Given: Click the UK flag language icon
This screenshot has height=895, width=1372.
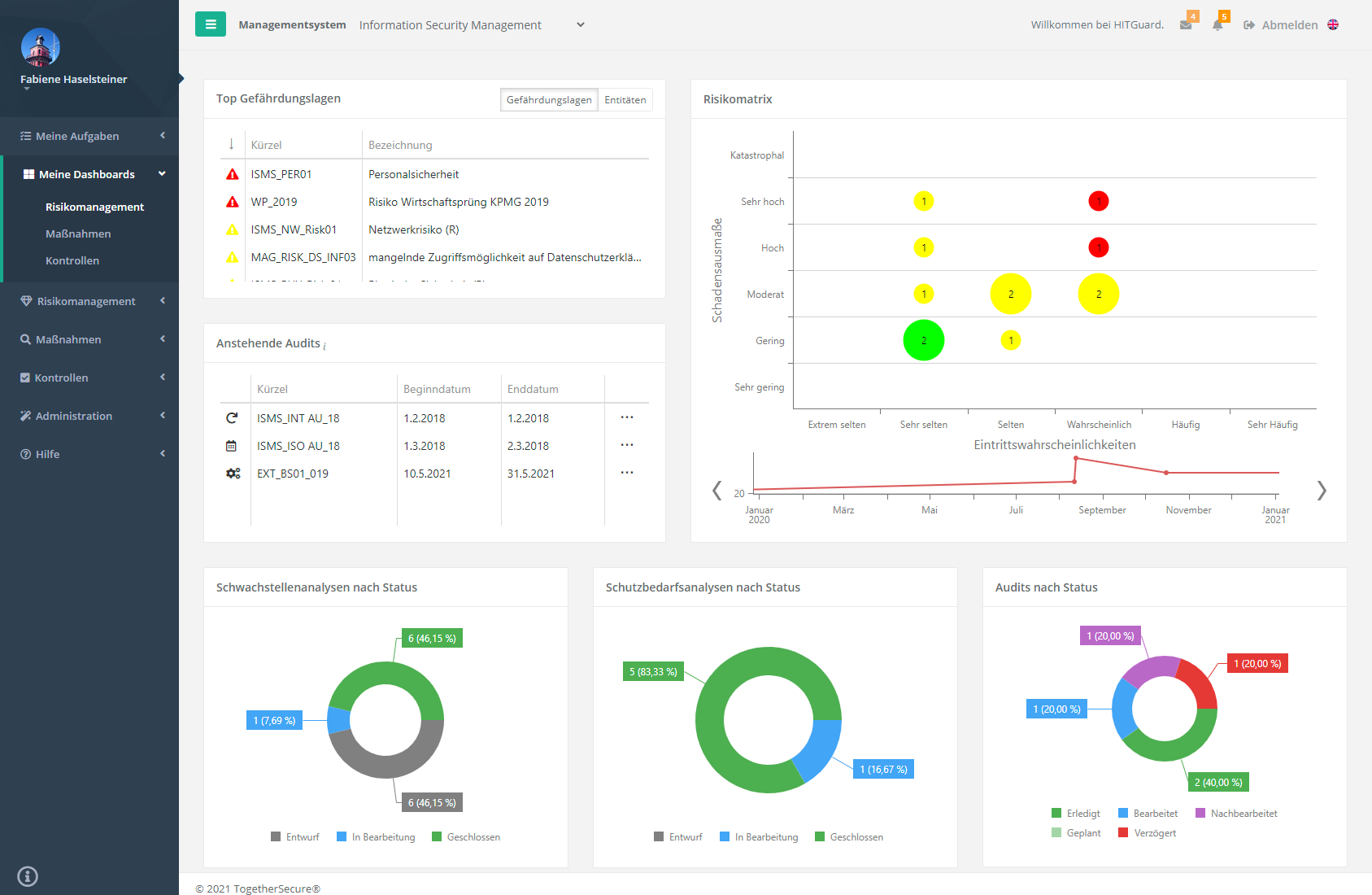Looking at the screenshot, I should [1333, 24].
